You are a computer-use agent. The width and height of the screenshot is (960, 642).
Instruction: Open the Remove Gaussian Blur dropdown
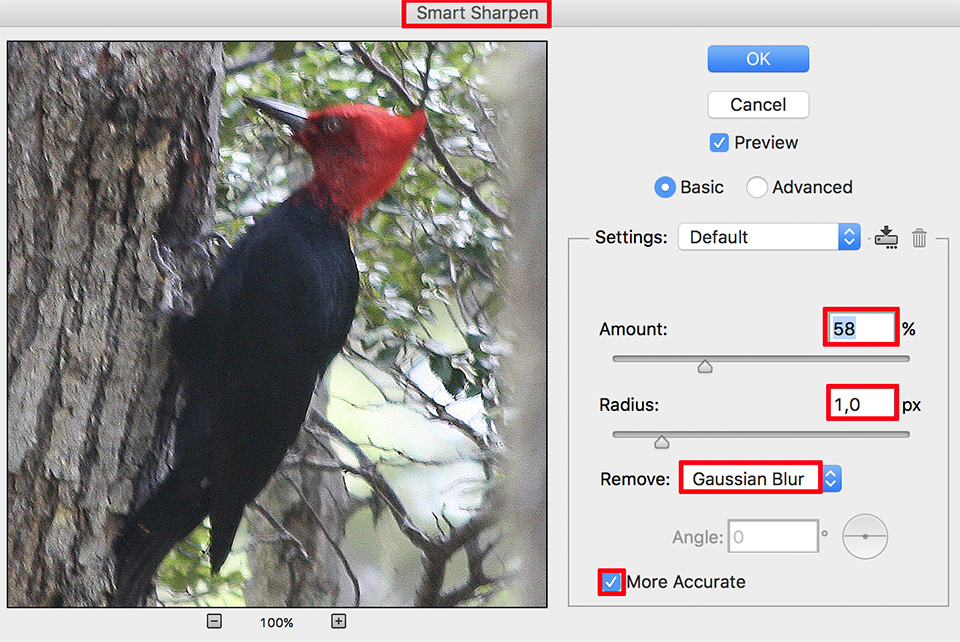760,479
